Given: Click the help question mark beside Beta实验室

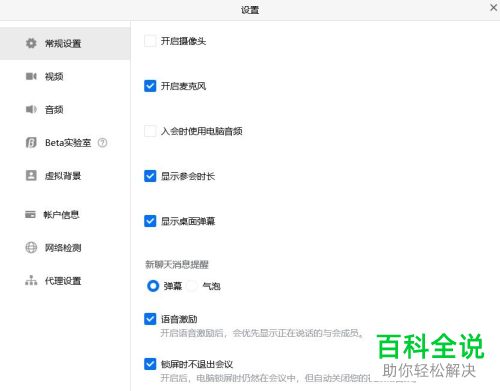Looking at the screenshot, I should coord(102,143).
